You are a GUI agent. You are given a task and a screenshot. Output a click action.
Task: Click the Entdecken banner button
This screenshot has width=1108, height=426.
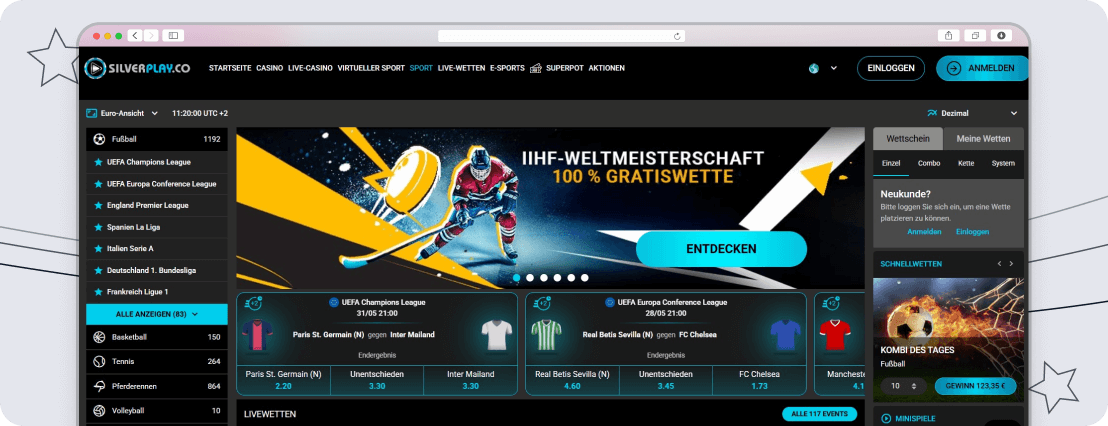(721, 249)
